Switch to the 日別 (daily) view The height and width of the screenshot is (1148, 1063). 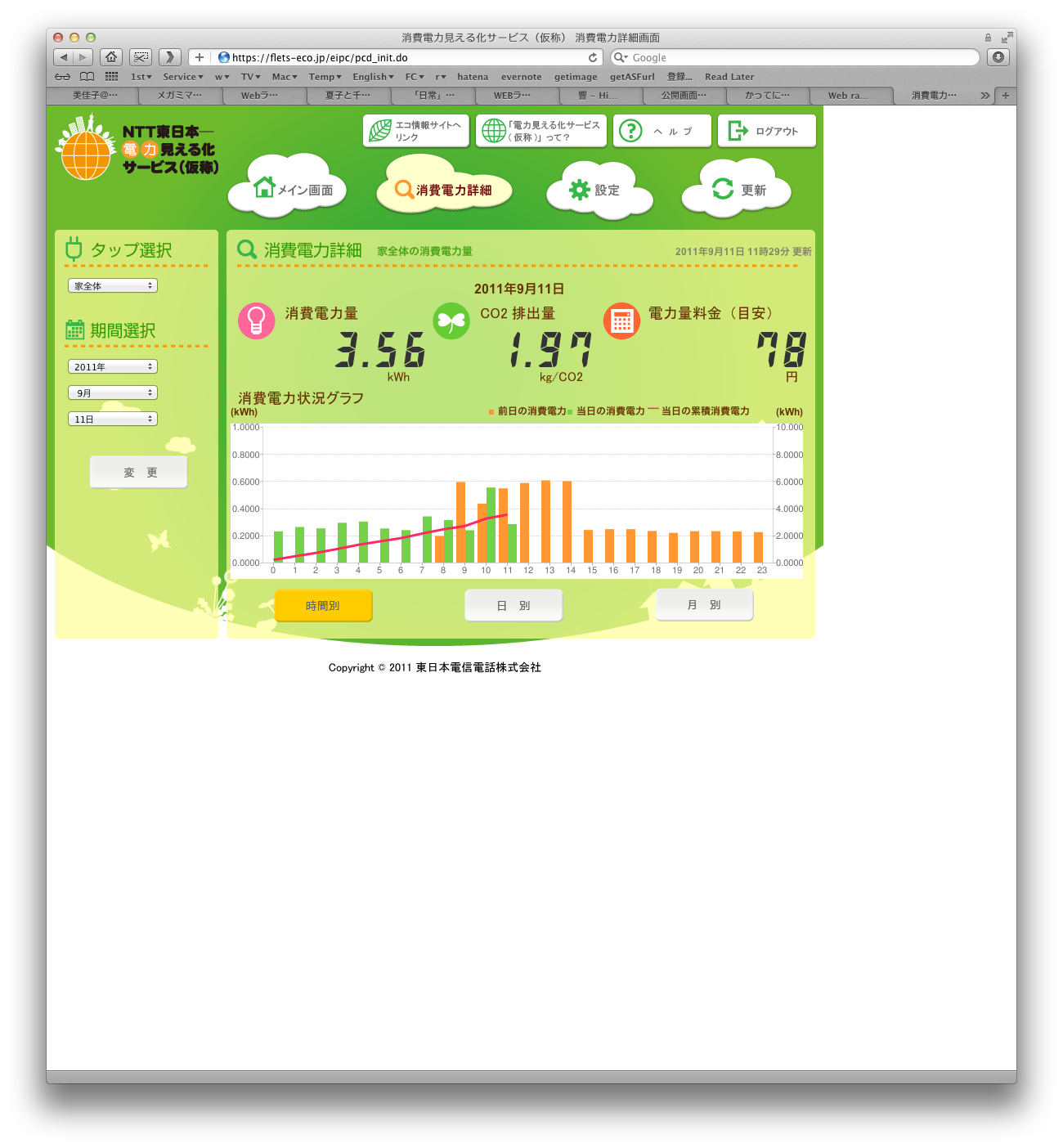point(514,606)
